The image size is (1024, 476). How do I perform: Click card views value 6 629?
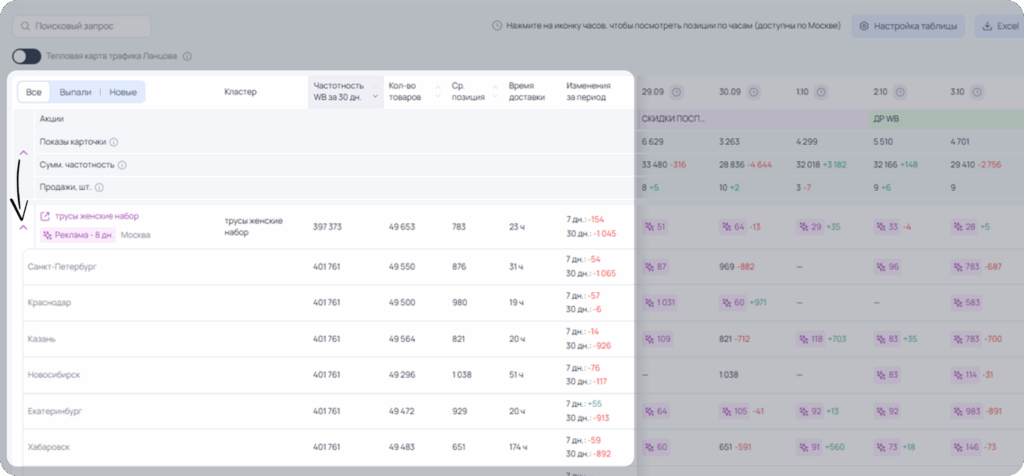pos(653,142)
